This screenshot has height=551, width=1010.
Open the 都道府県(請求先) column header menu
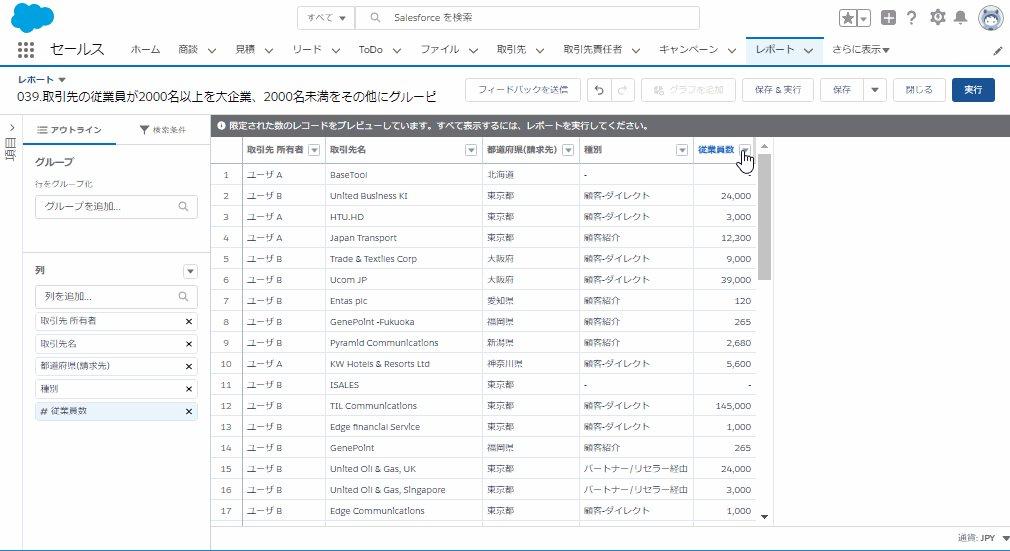click(x=568, y=150)
